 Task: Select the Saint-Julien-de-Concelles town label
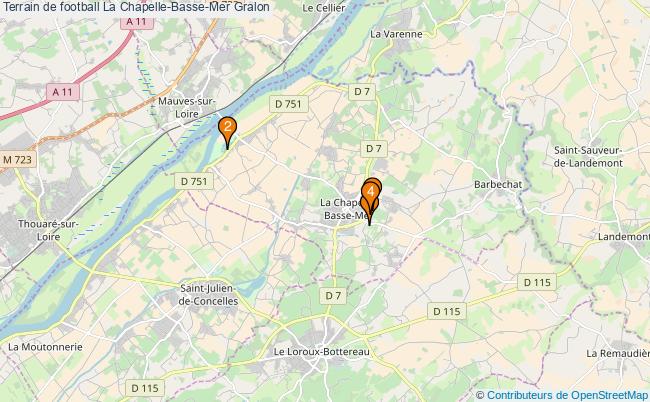(208, 295)
